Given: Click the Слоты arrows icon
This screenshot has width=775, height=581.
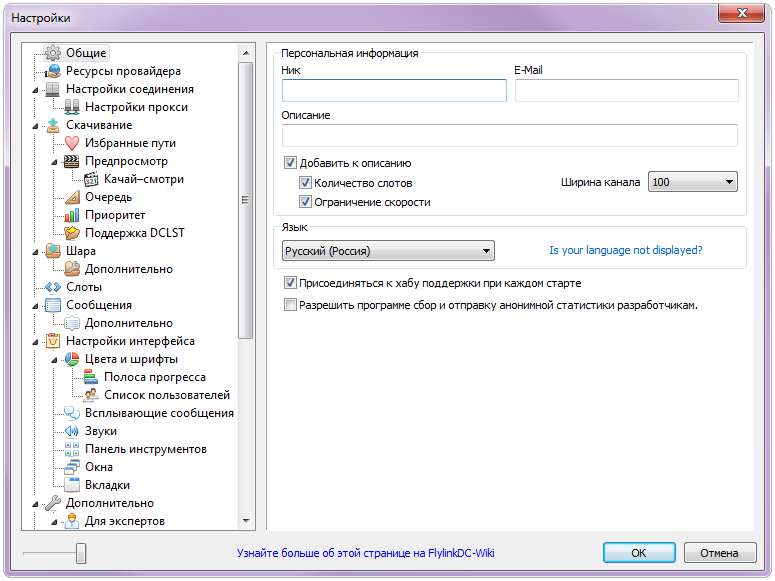Looking at the screenshot, I should [53, 287].
